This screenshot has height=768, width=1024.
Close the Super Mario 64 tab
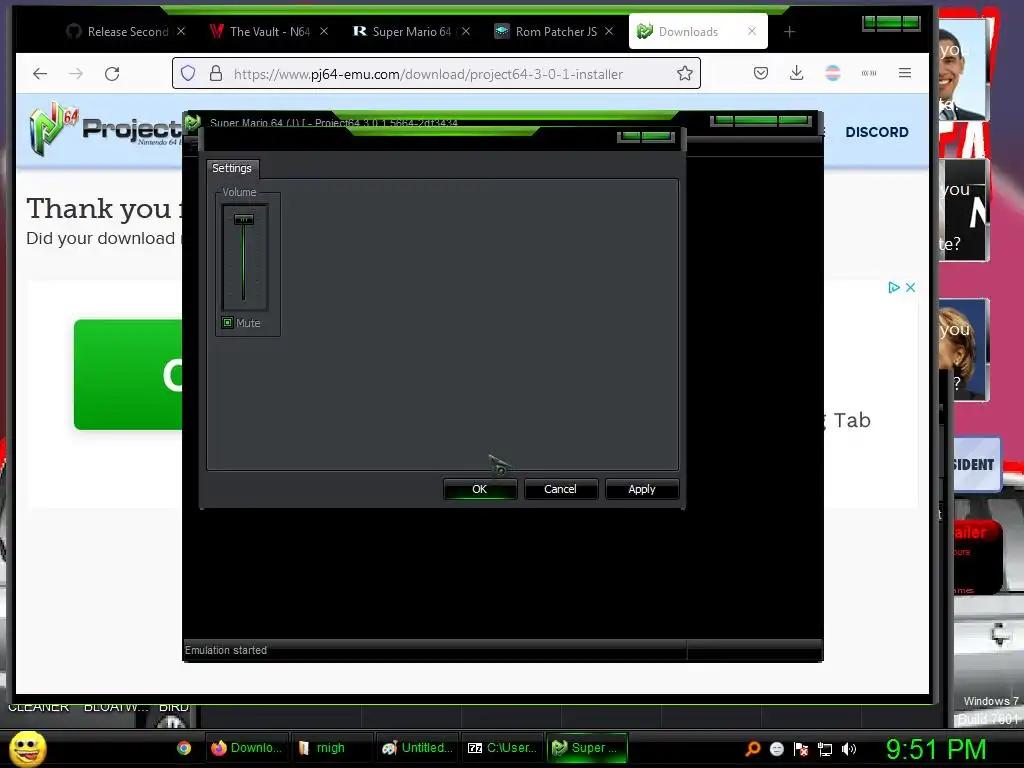pyautogui.click(x=466, y=31)
